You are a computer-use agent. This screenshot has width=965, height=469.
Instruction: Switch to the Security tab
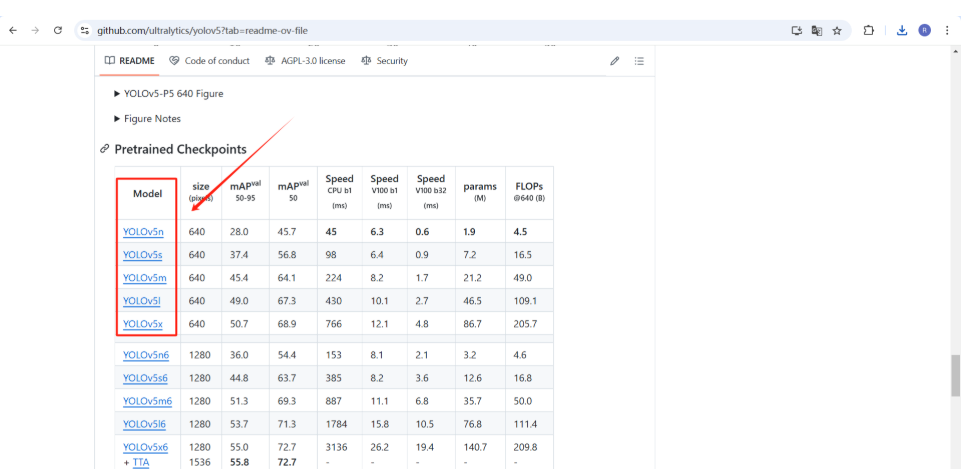[x=384, y=61]
